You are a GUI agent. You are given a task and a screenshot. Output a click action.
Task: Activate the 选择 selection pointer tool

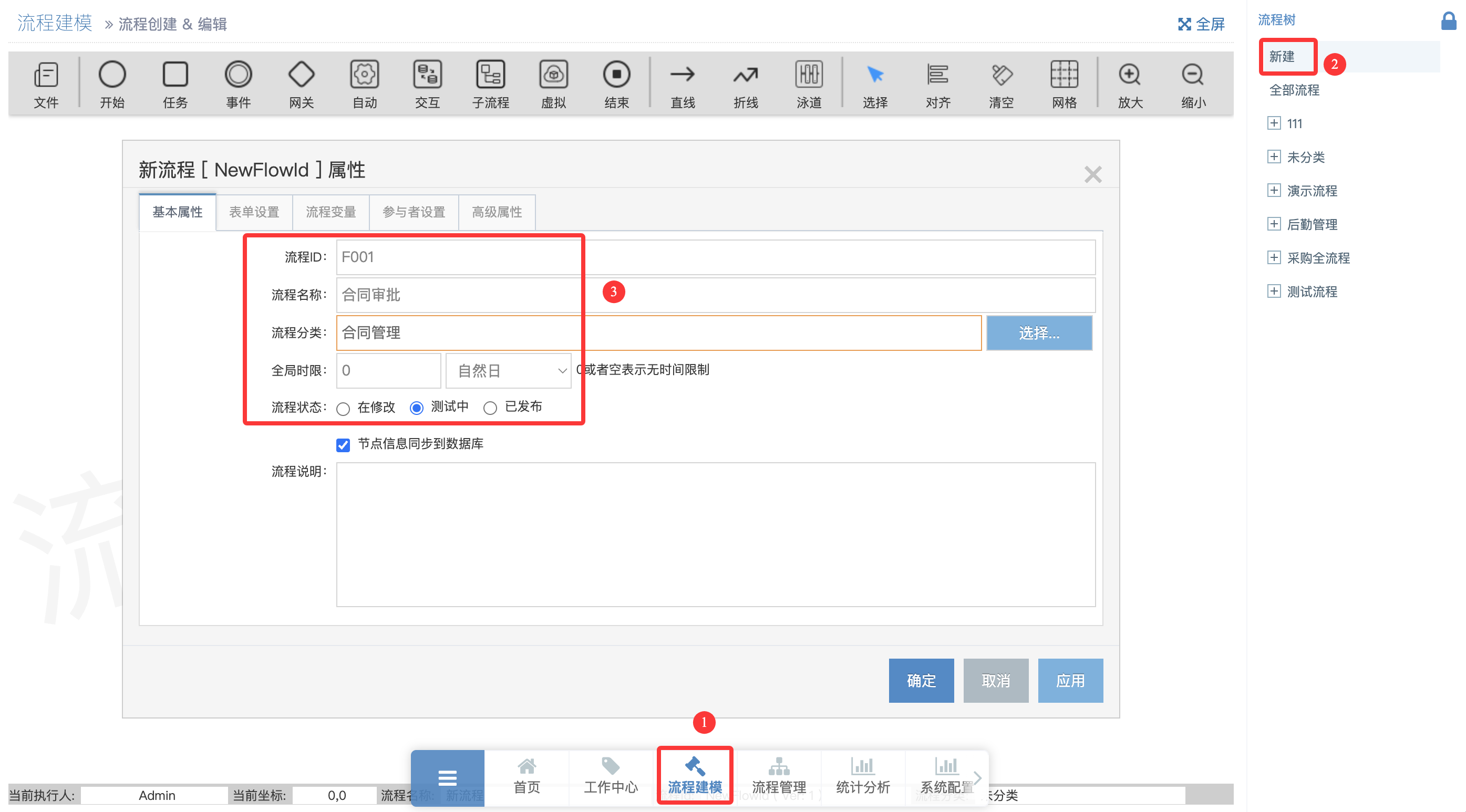875,86
